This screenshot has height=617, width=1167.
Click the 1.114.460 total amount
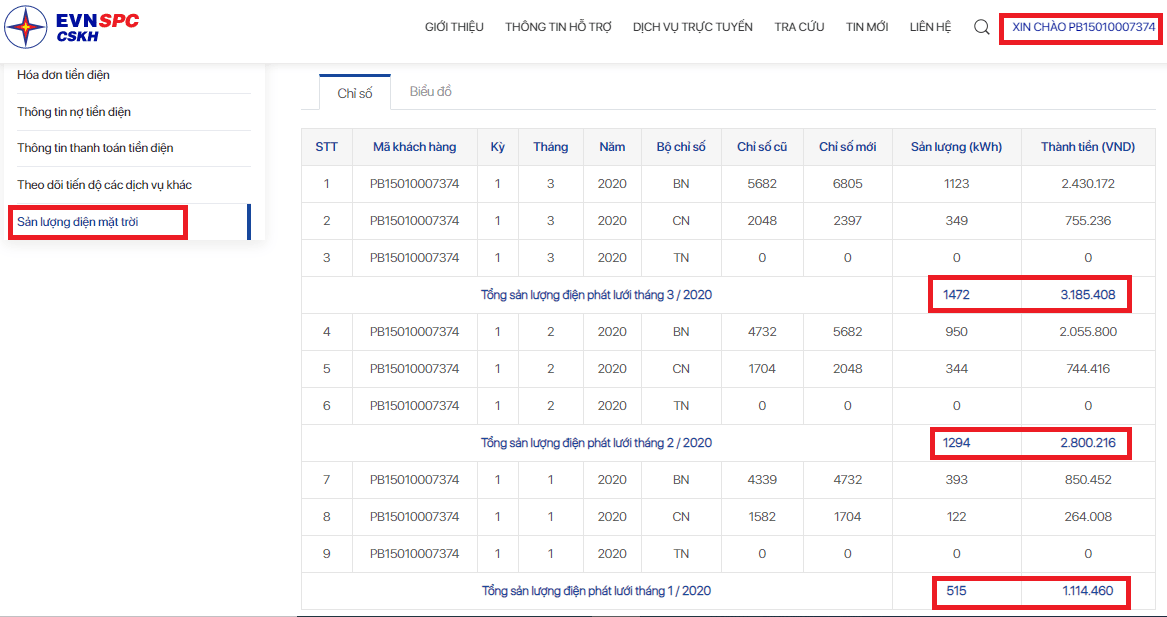[x=1088, y=591]
